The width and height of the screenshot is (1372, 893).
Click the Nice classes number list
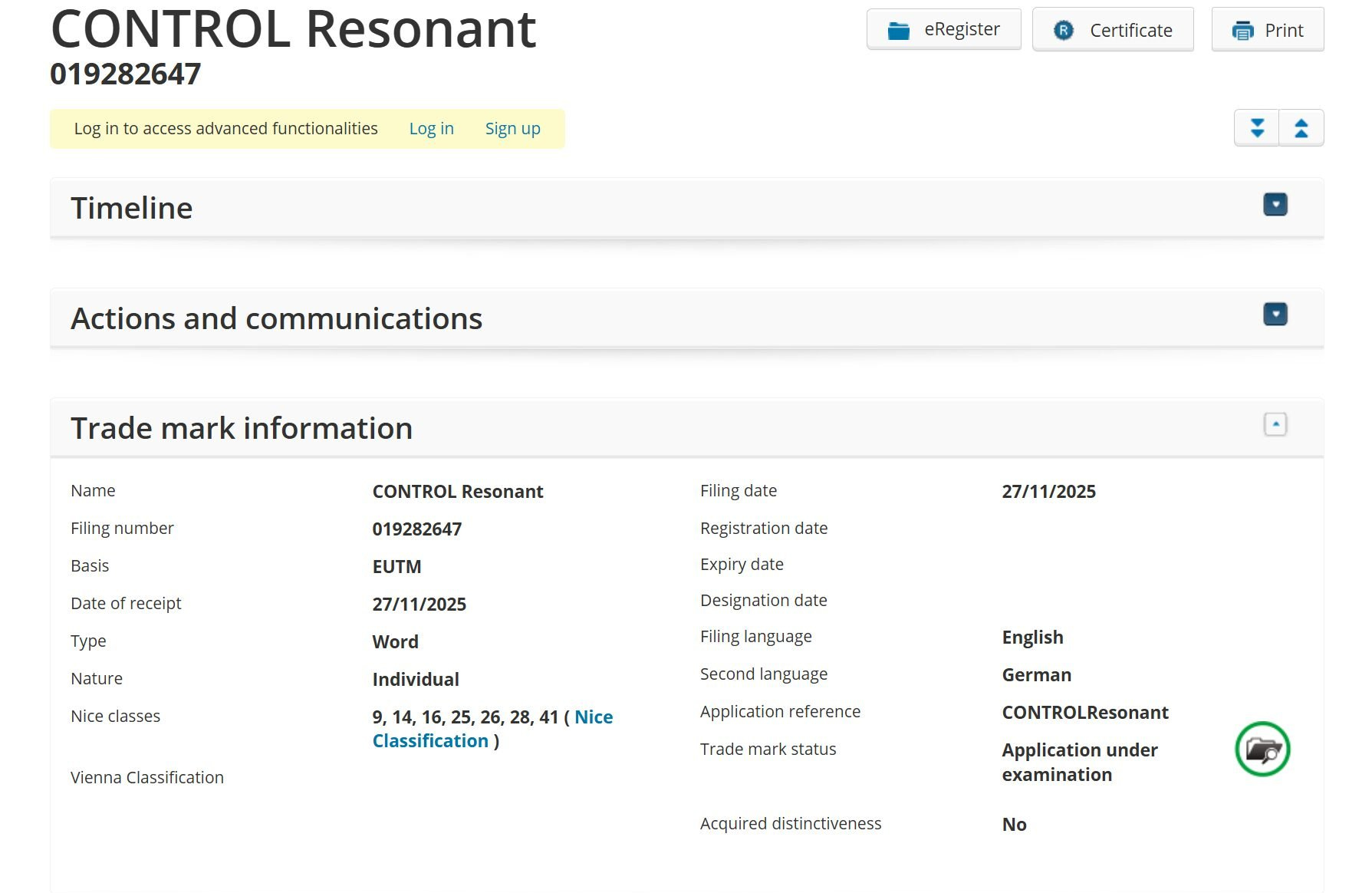(x=465, y=717)
